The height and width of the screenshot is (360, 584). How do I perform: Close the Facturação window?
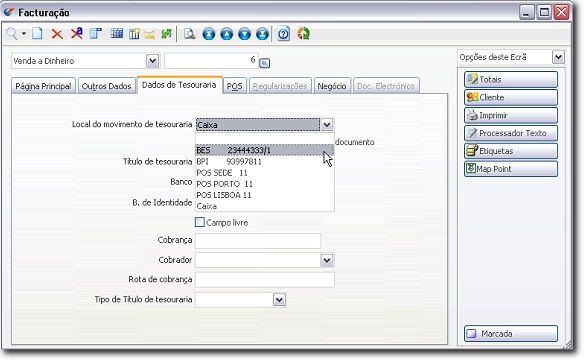561,13
